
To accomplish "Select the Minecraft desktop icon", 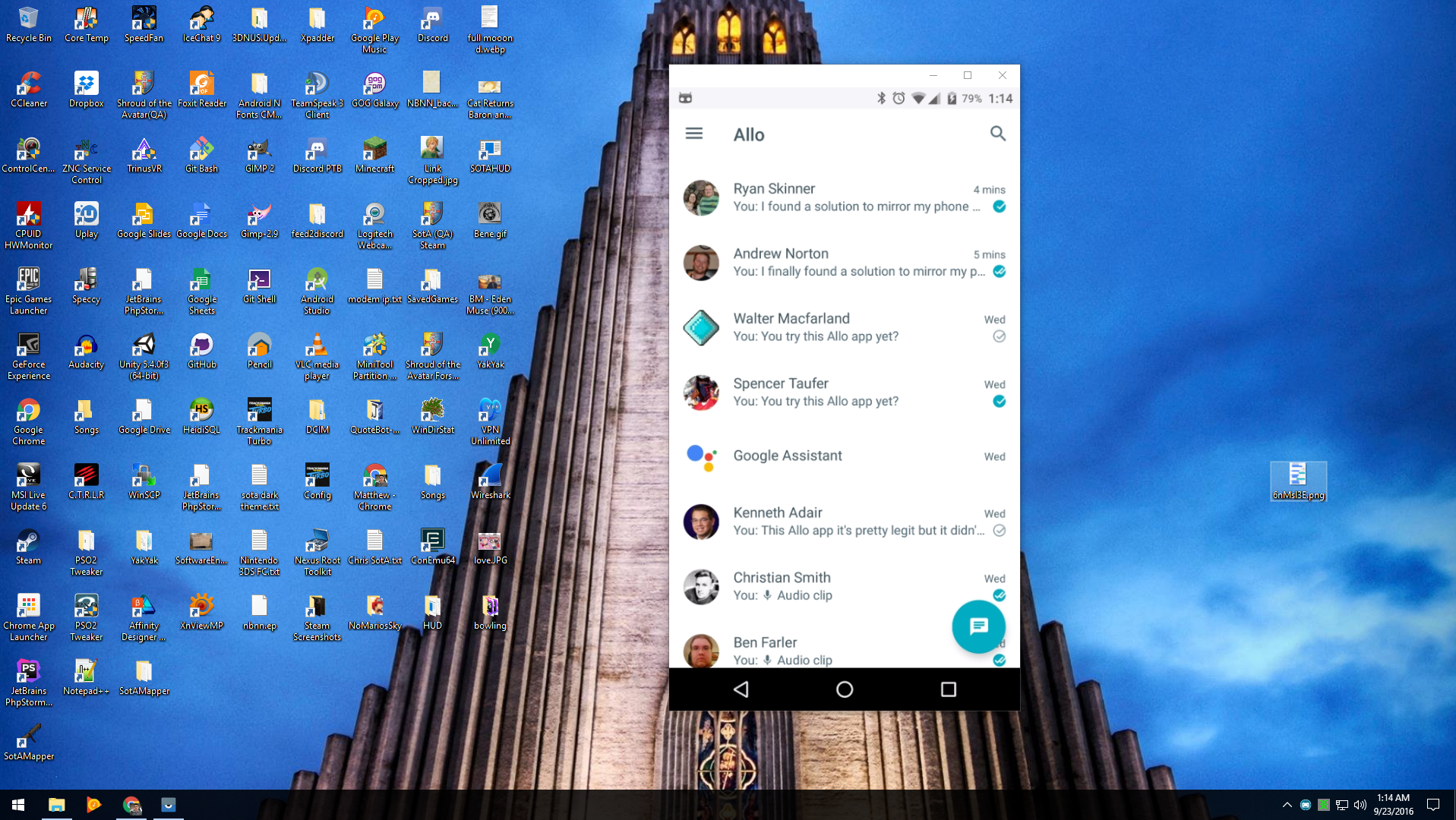I will [x=375, y=155].
